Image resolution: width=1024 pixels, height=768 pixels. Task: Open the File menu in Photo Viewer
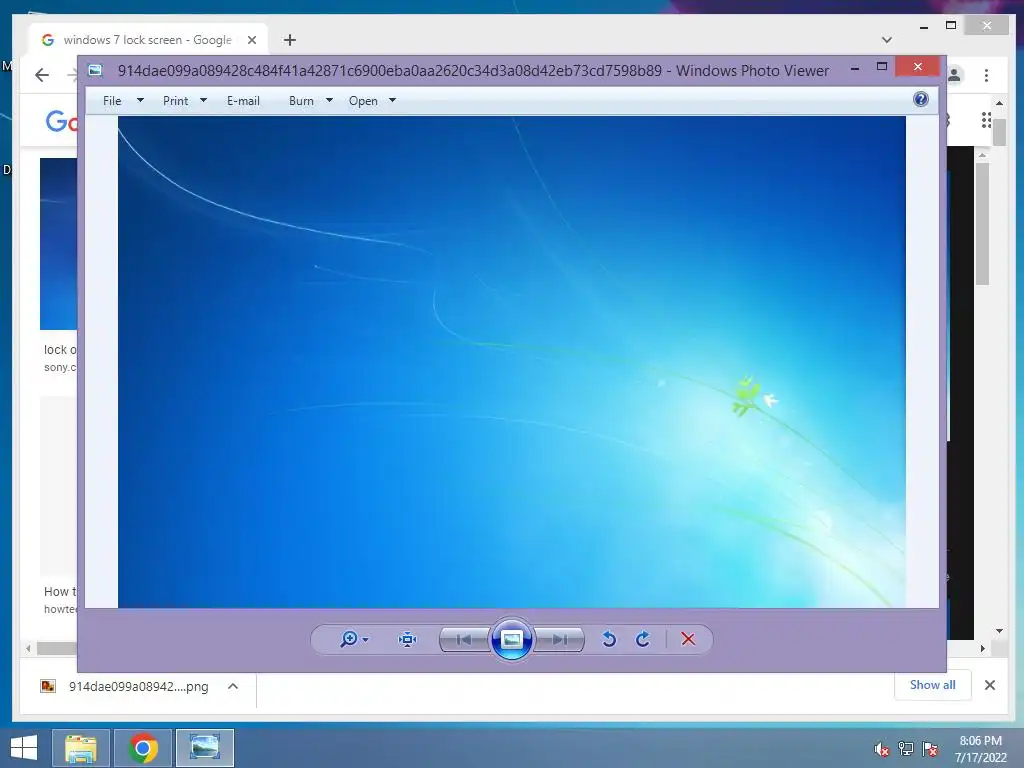112,101
